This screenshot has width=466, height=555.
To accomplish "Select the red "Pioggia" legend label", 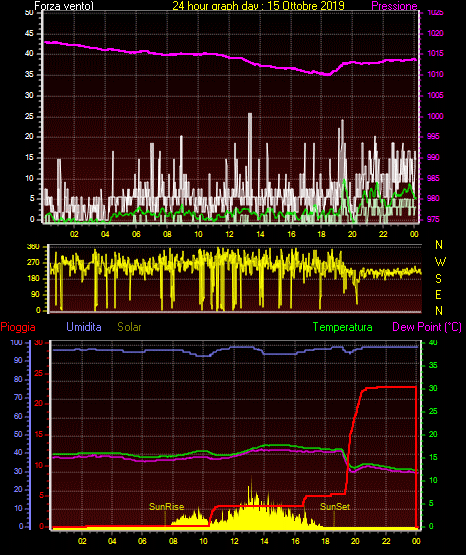I will [18, 327].
